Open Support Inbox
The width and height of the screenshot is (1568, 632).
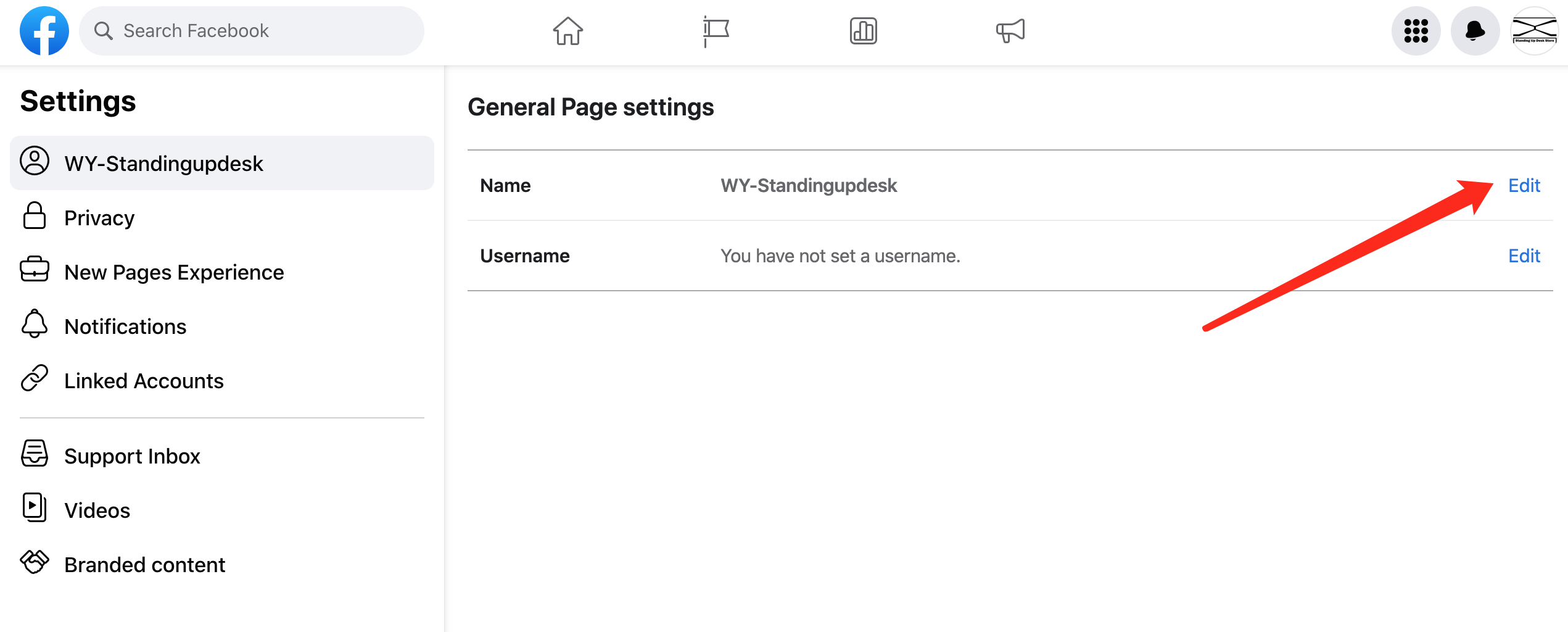pos(132,456)
